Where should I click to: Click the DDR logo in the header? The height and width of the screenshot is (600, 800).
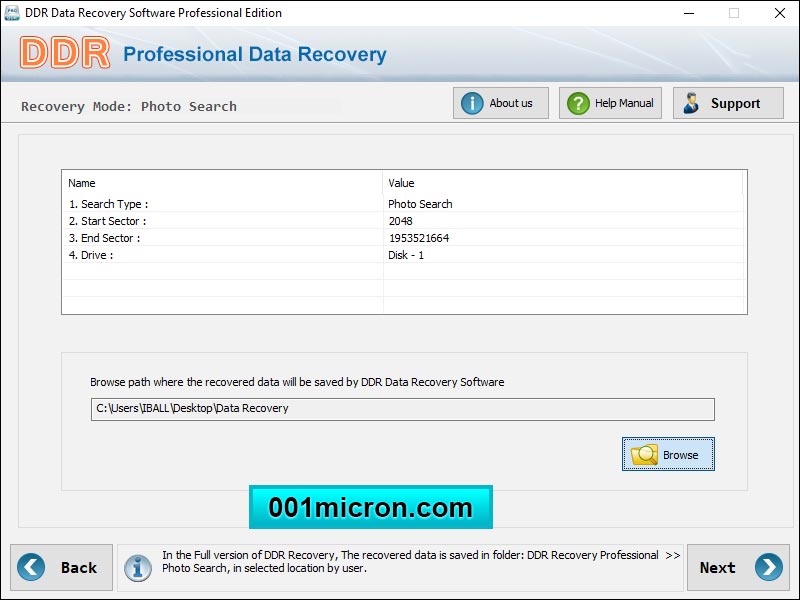click(65, 53)
